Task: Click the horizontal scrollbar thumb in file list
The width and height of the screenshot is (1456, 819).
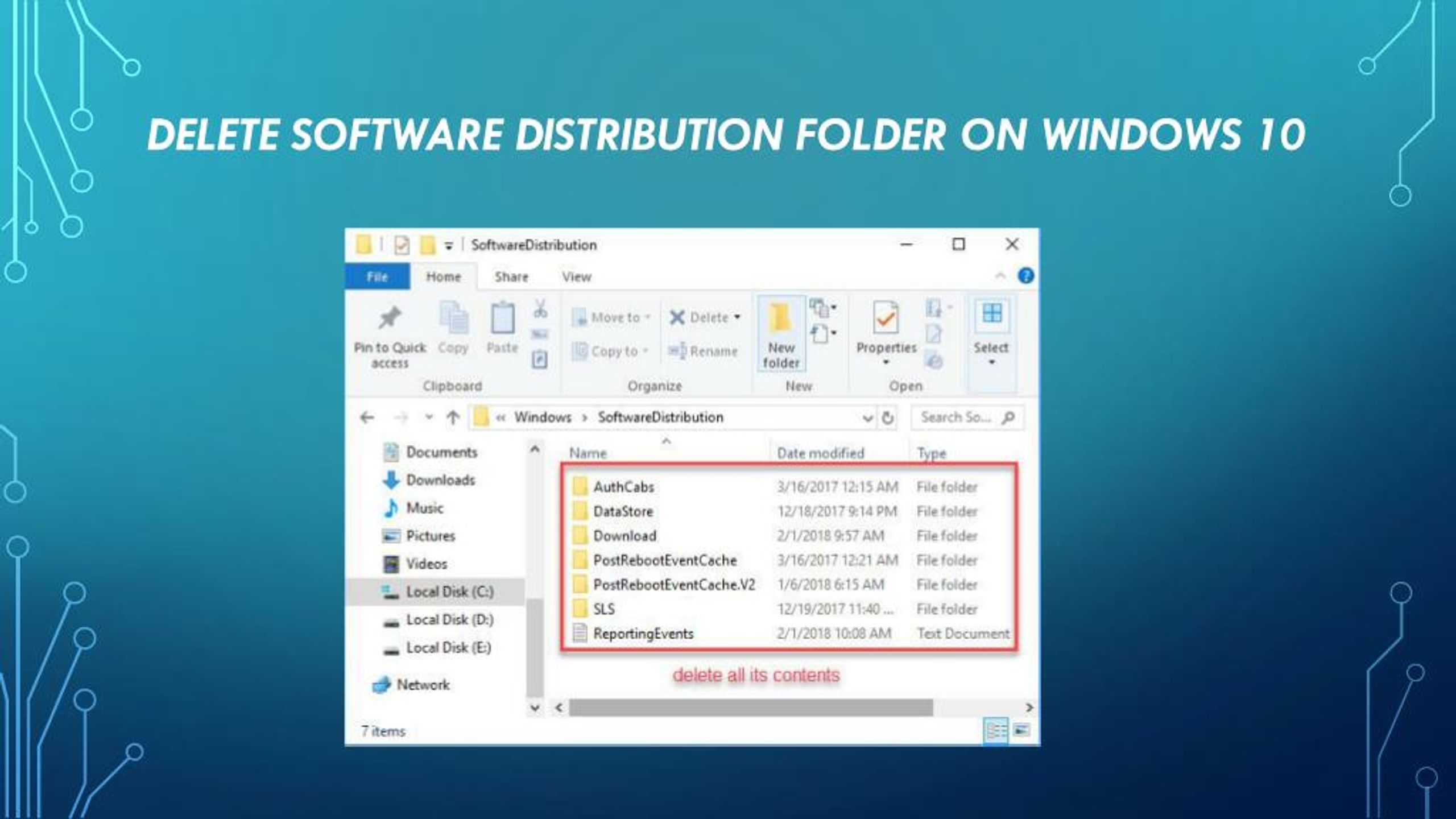Action: pyautogui.click(x=751, y=708)
